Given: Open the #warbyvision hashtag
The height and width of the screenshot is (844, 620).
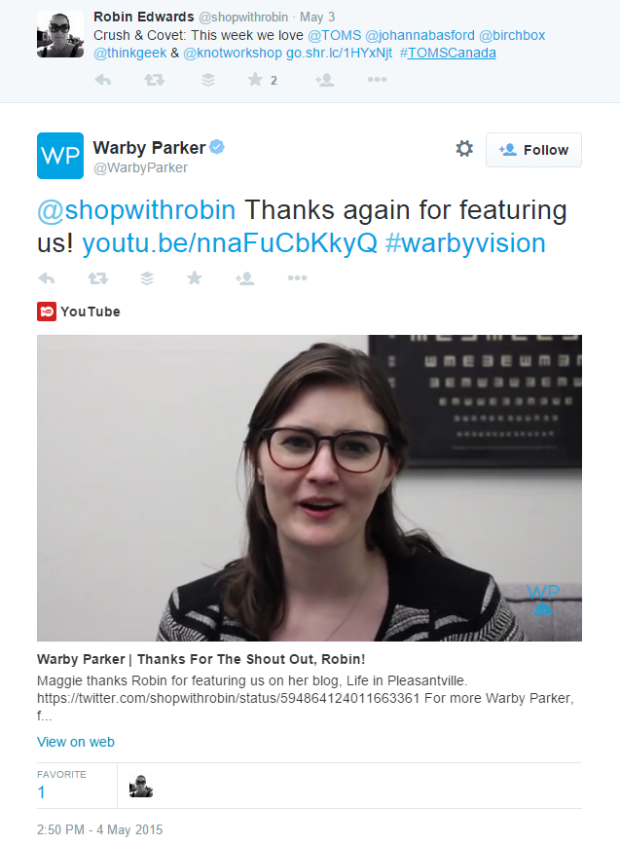Looking at the screenshot, I should pyautogui.click(x=466, y=243).
